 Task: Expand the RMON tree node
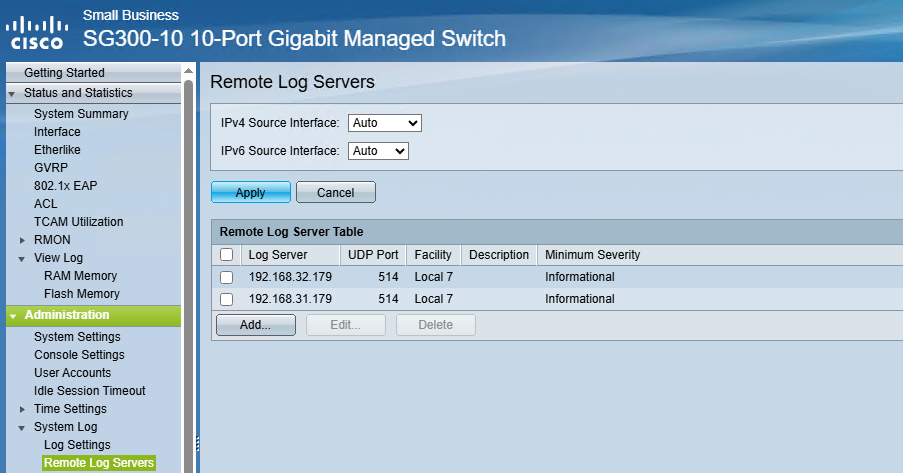pos(23,240)
